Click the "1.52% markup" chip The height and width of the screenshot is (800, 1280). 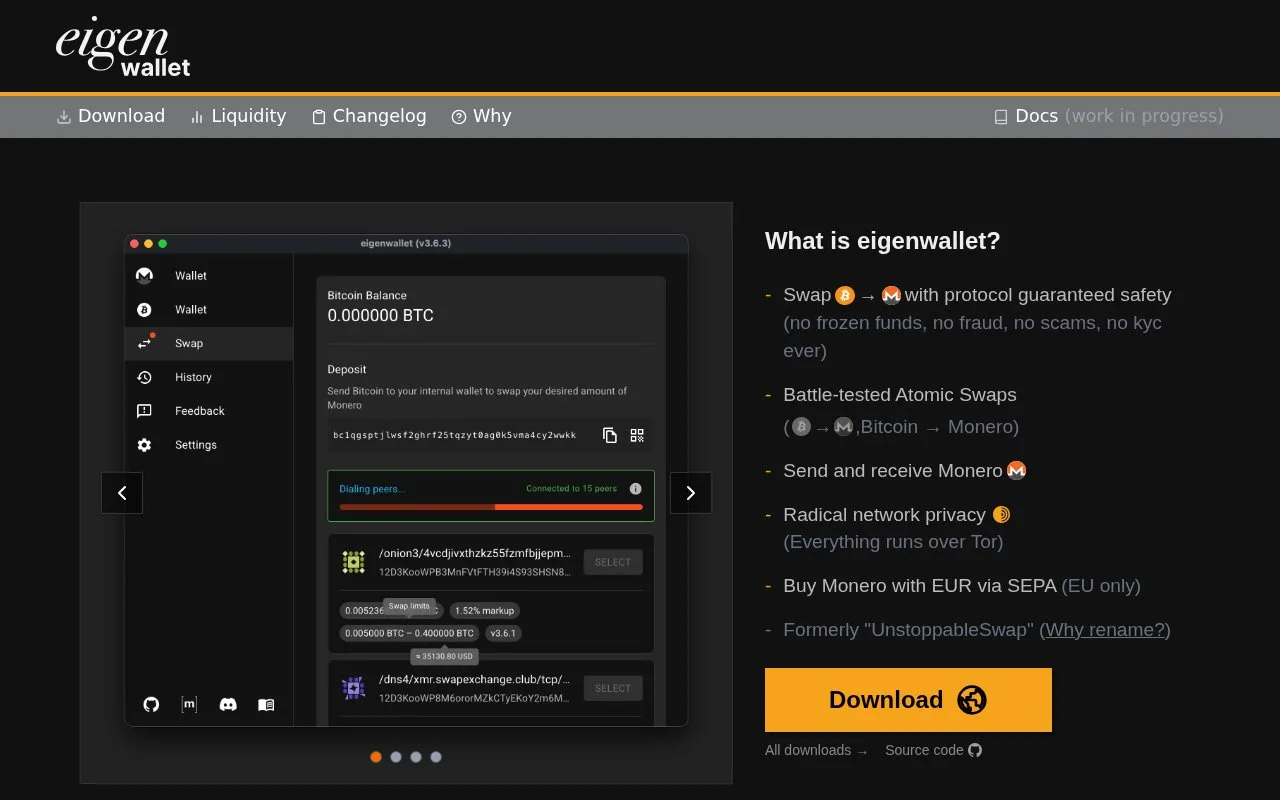click(x=485, y=610)
